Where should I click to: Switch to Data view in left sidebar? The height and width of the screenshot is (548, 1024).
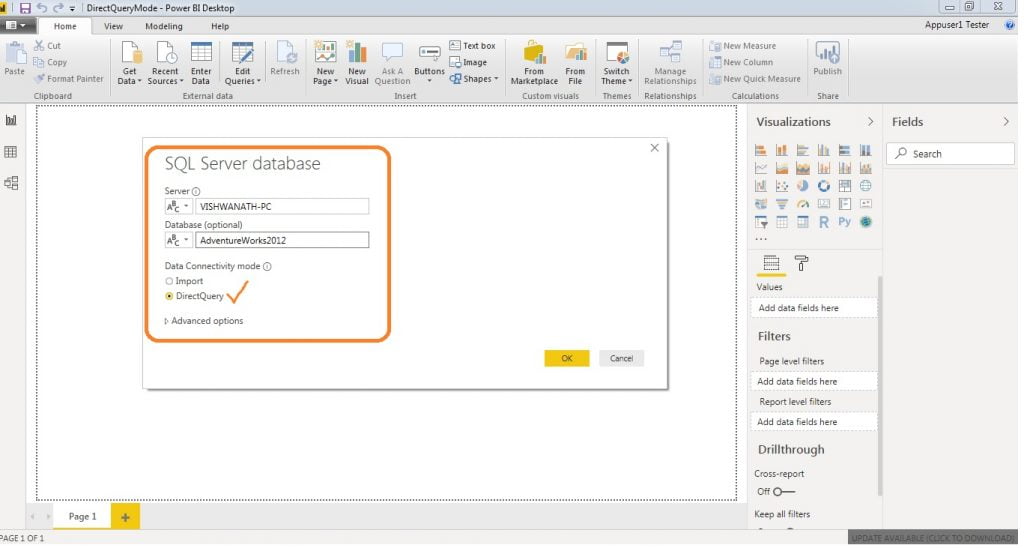click(10, 152)
